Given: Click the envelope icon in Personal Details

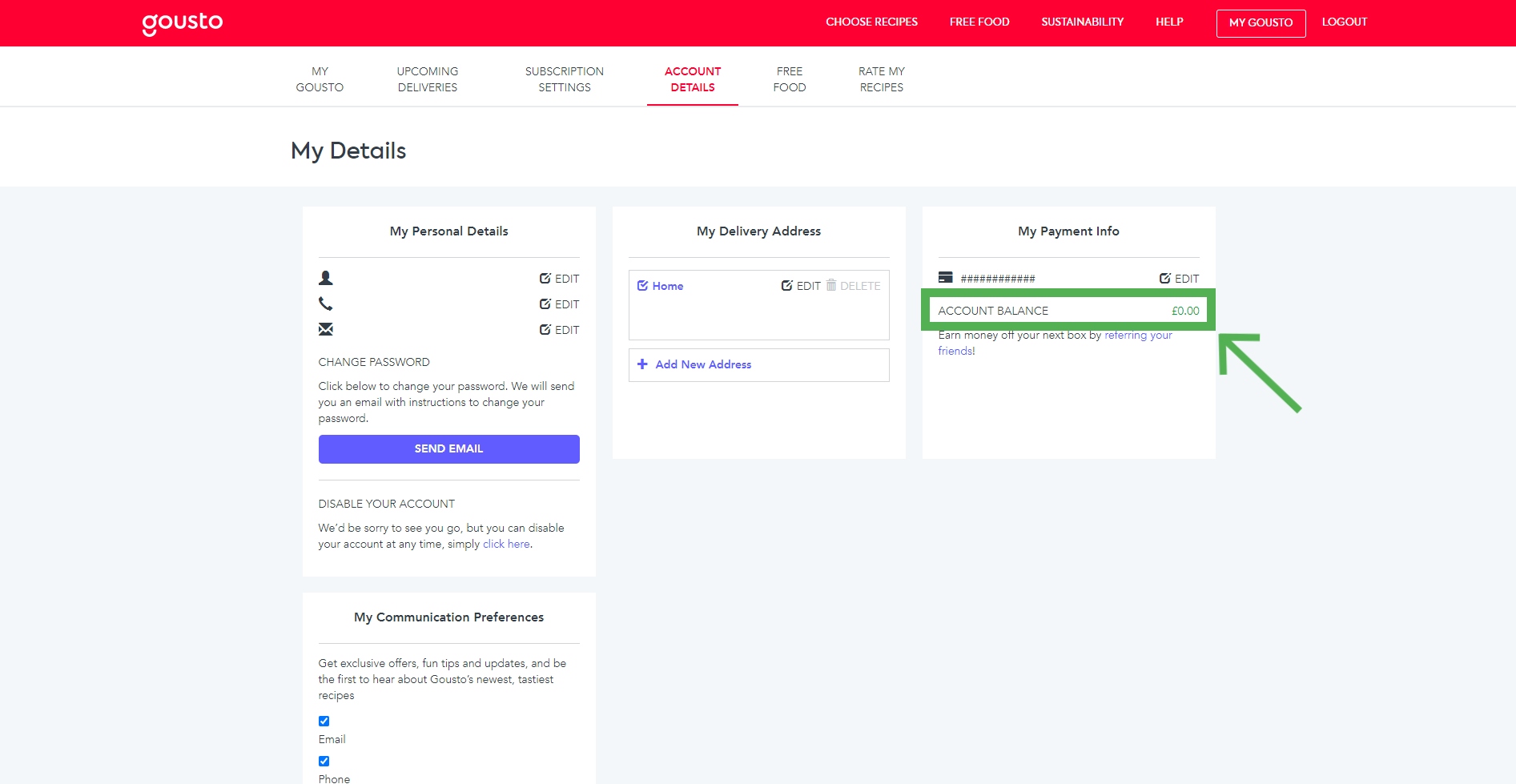Looking at the screenshot, I should click(x=326, y=329).
